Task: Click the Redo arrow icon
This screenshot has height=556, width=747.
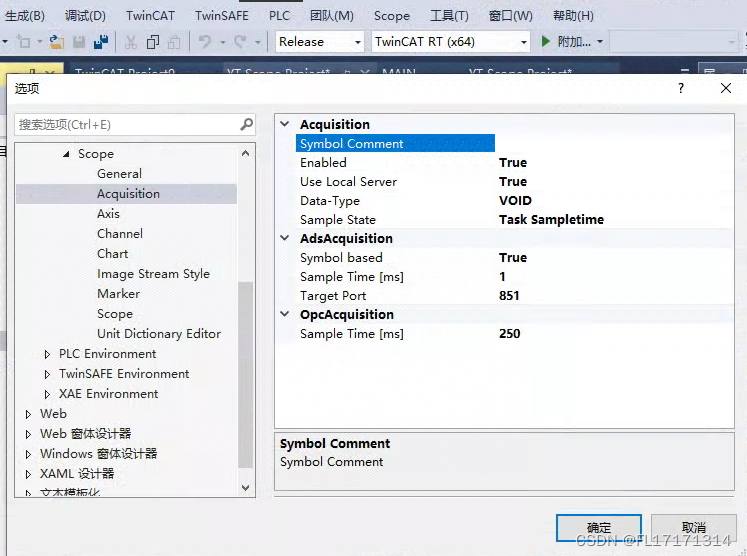Action: click(x=241, y=41)
